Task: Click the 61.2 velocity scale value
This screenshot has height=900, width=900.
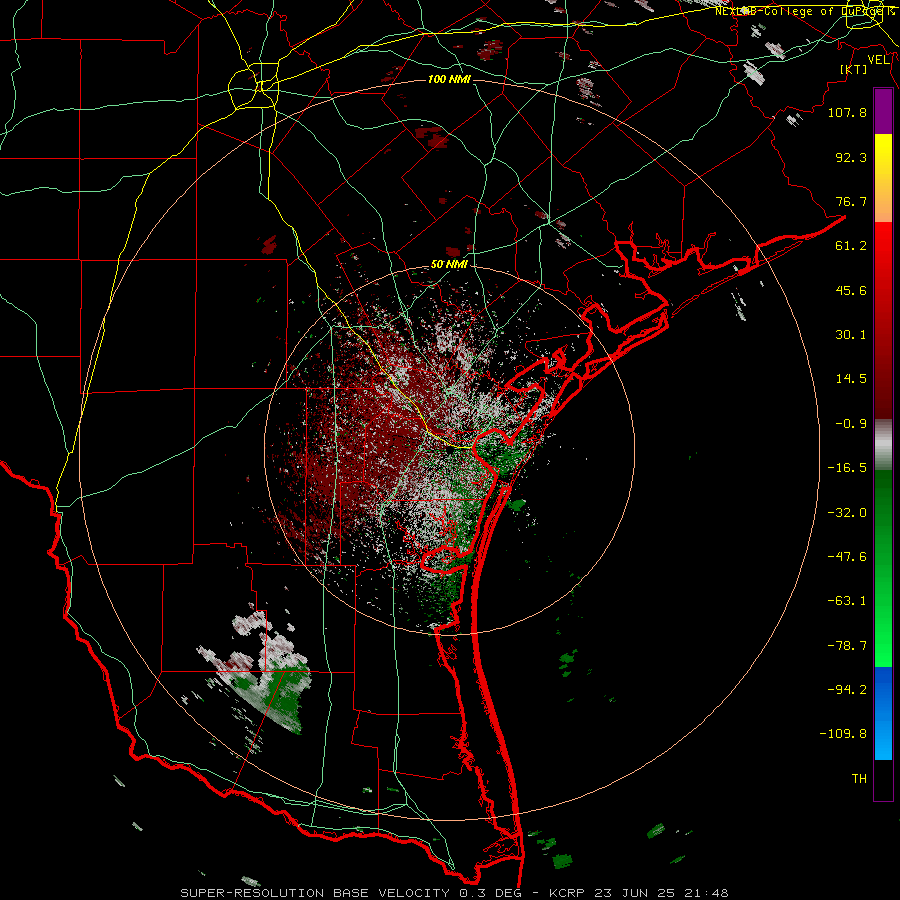Action: click(851, 246)
